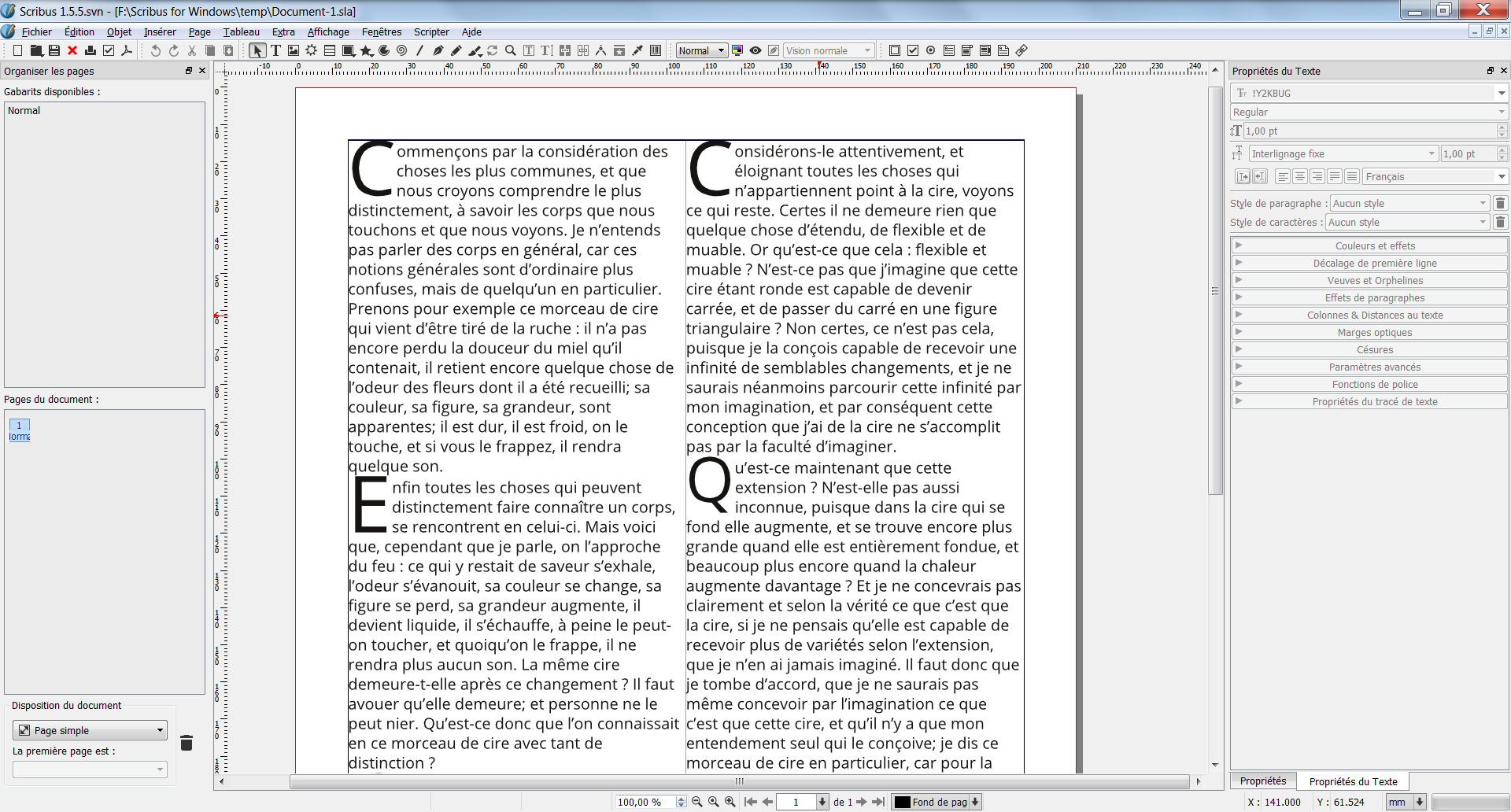
Task: Expand the Marges optiques section
Action: tap(1369, 332)
